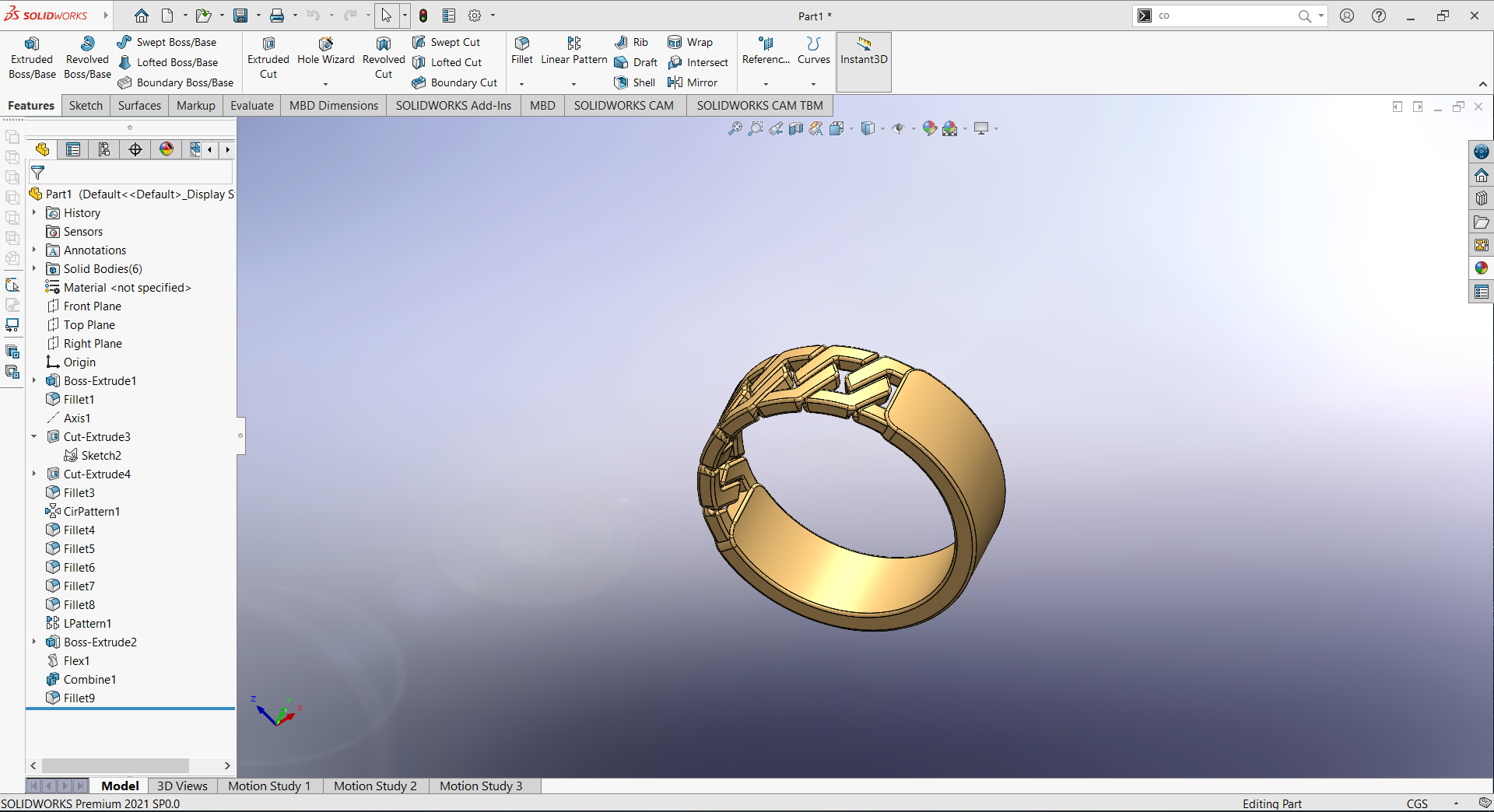Select the Boundary Cut tool
Viewport: 1494px width, 812px height.
(454, 82)
